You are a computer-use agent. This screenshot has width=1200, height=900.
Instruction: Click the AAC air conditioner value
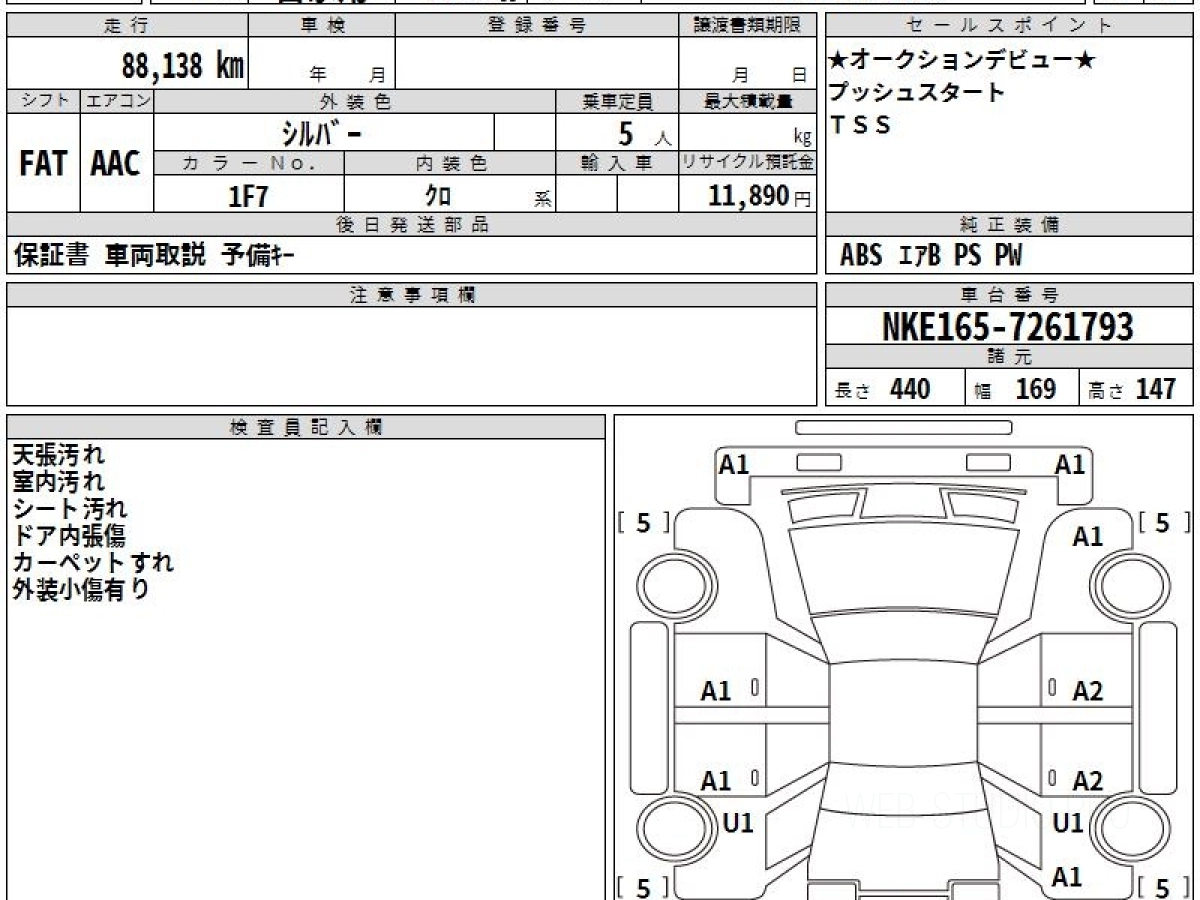pyautogui.click(x=116, y=164)
